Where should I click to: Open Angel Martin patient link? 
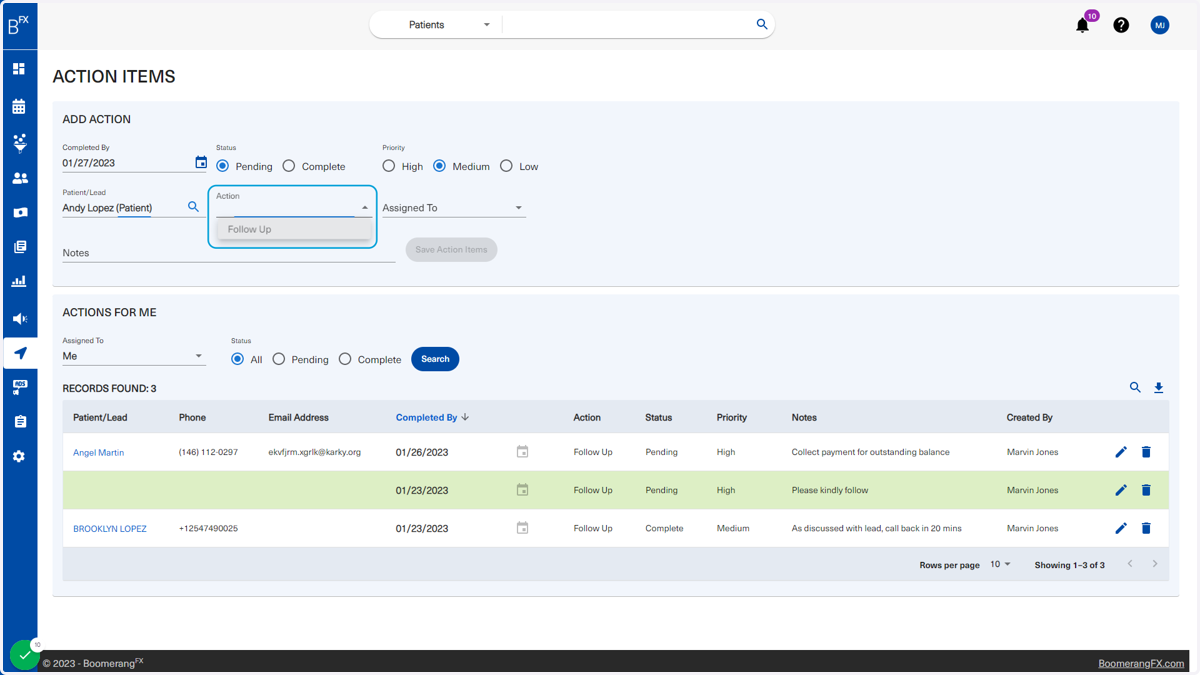point(99,452)
